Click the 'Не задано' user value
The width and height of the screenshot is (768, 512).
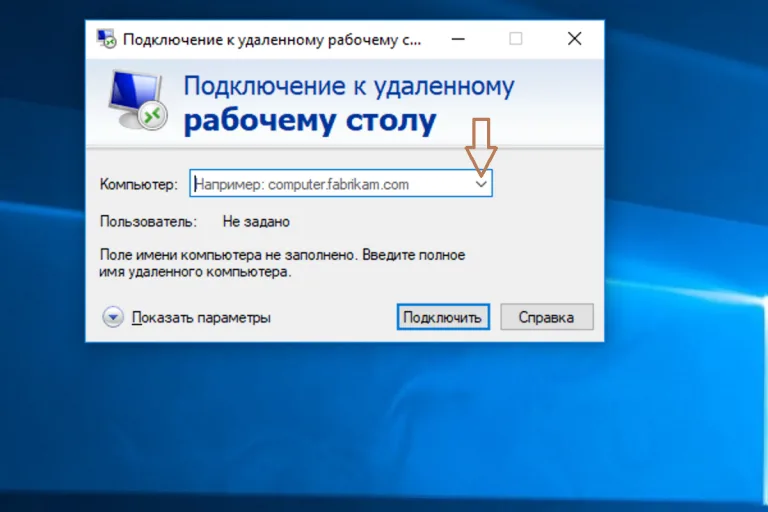tap(256, 221)
